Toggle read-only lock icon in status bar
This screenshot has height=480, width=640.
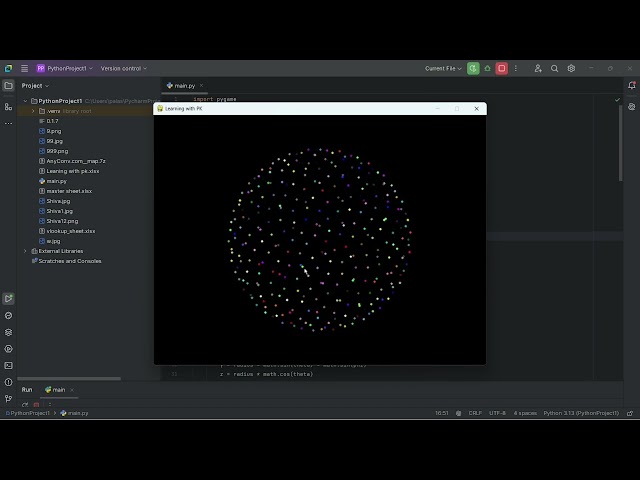(x=630, y=413)
